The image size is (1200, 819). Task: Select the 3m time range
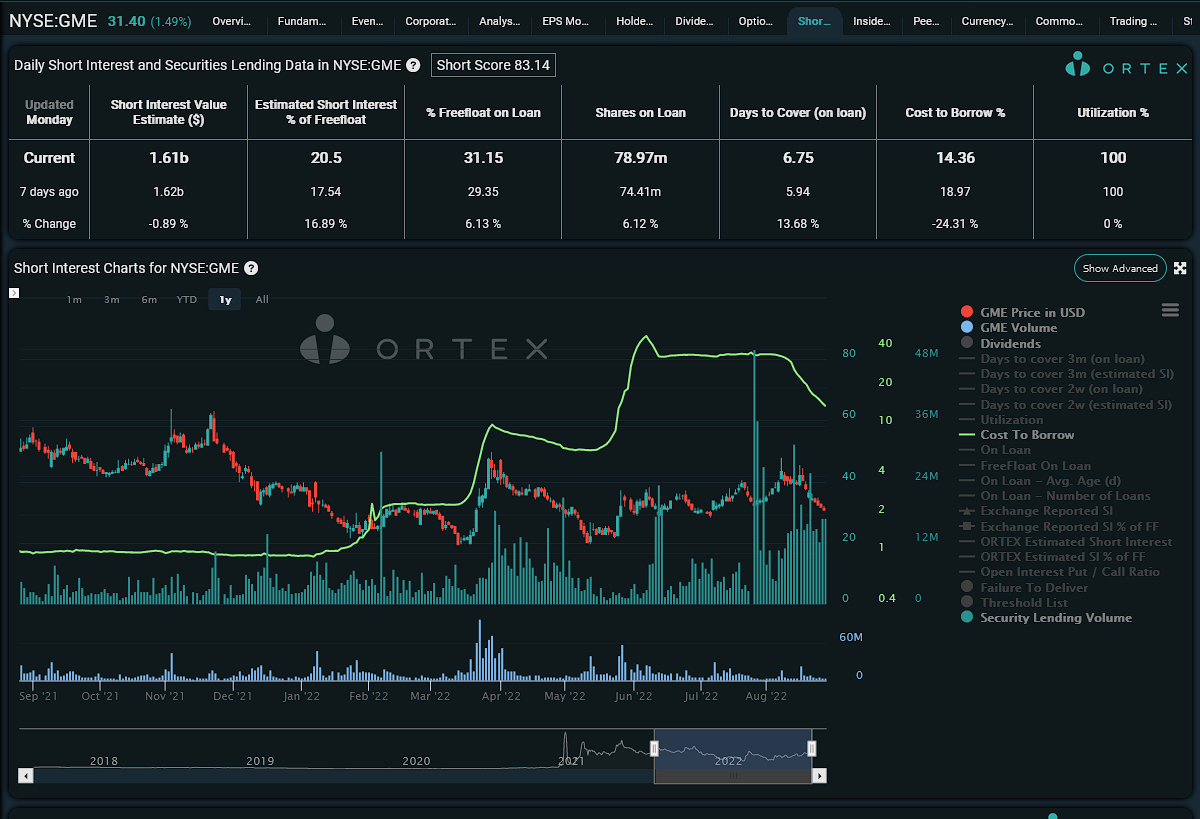click(x=110, y=298)
